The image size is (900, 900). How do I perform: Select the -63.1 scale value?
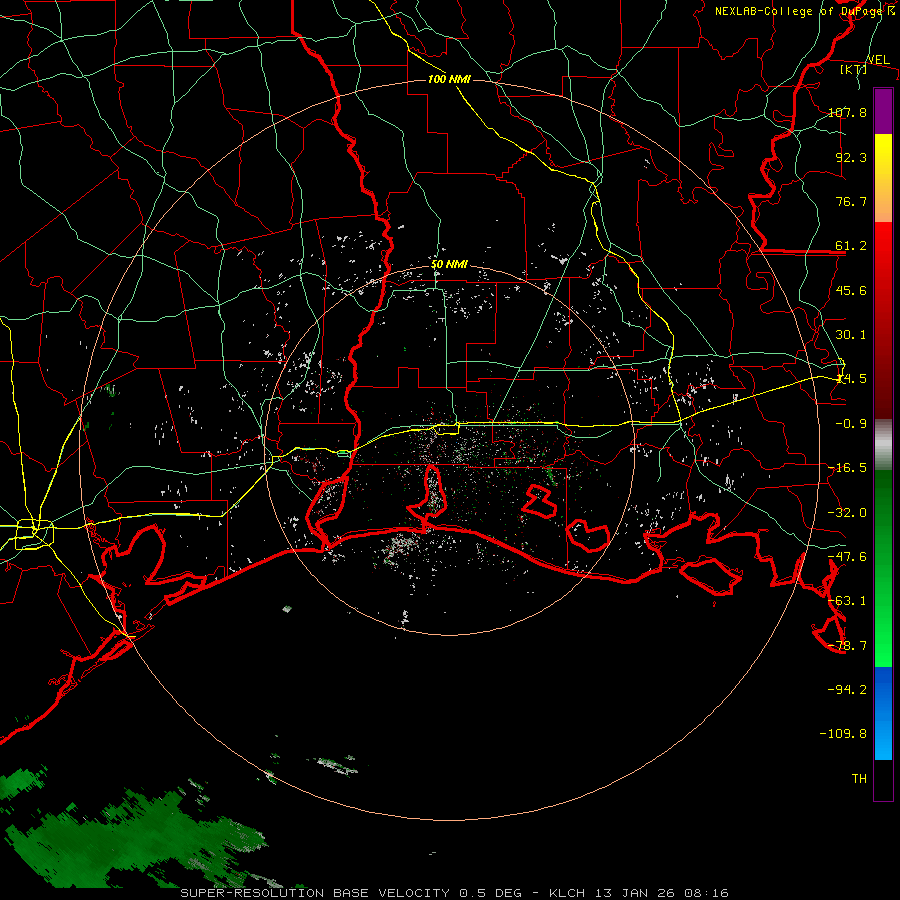point(847,601)
